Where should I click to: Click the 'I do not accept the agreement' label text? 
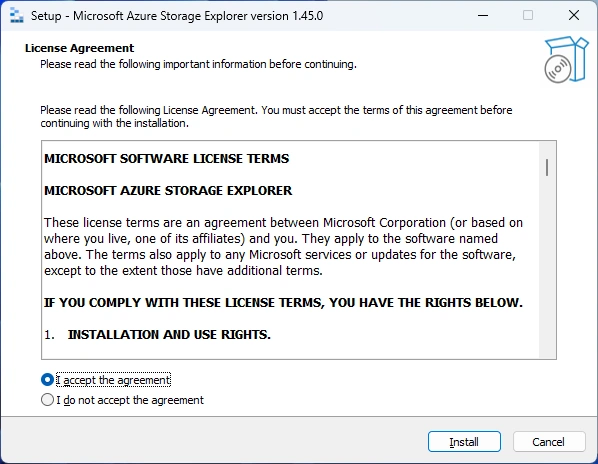pos(130,400)
